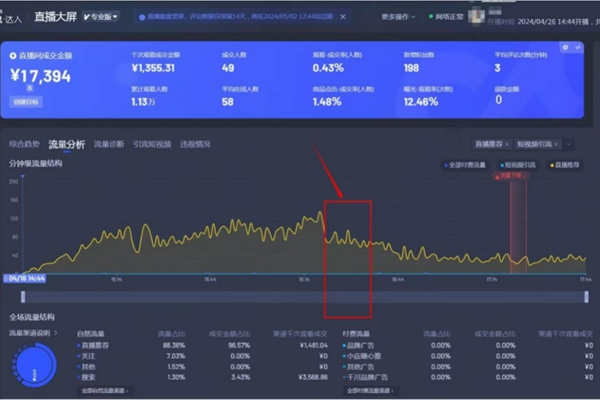Open the 违规情况 tab
Viewport: 600px width, 400px height.
(x=195, y=144)
